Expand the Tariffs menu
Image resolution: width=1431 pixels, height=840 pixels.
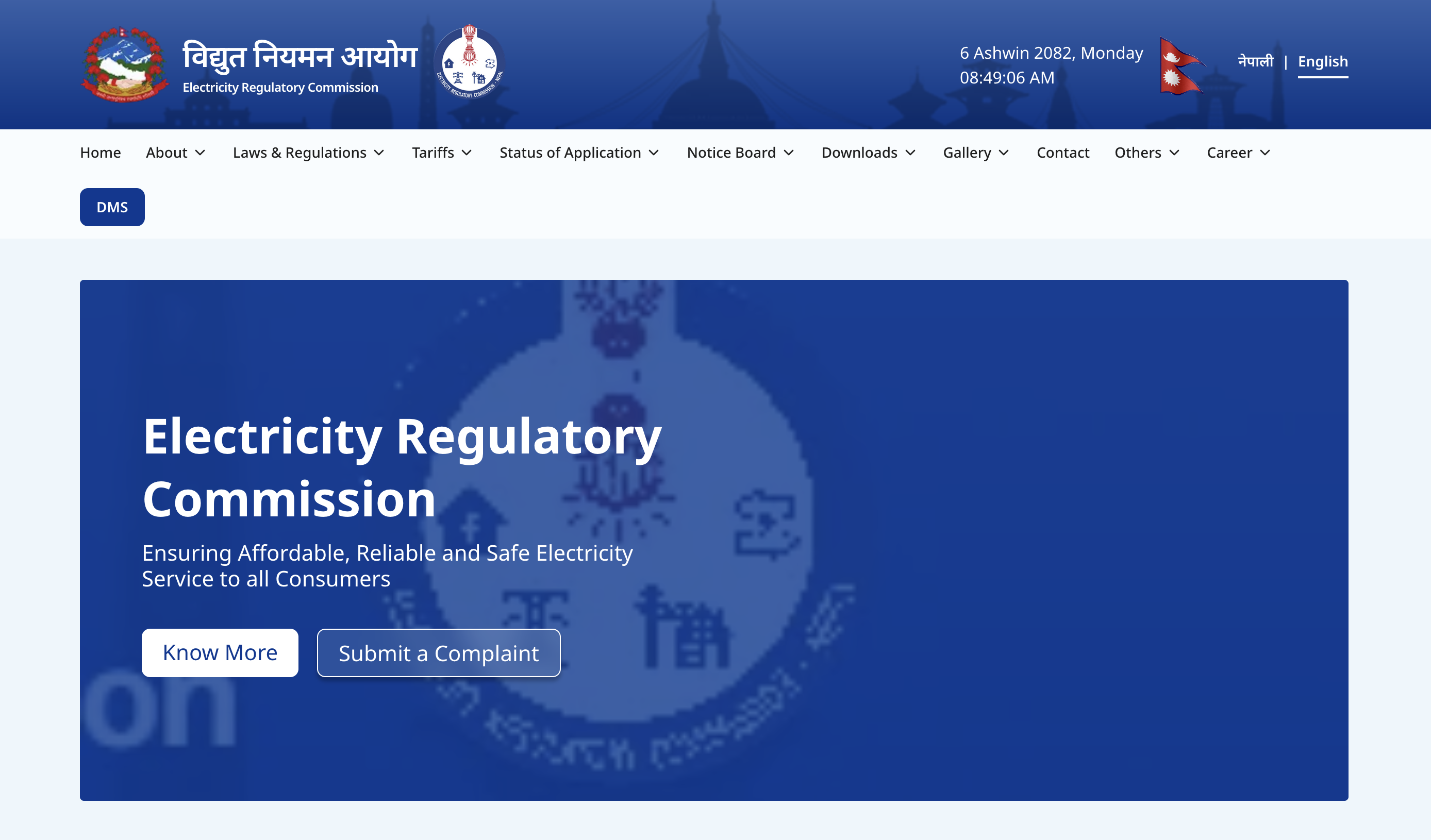pos(442,153)
